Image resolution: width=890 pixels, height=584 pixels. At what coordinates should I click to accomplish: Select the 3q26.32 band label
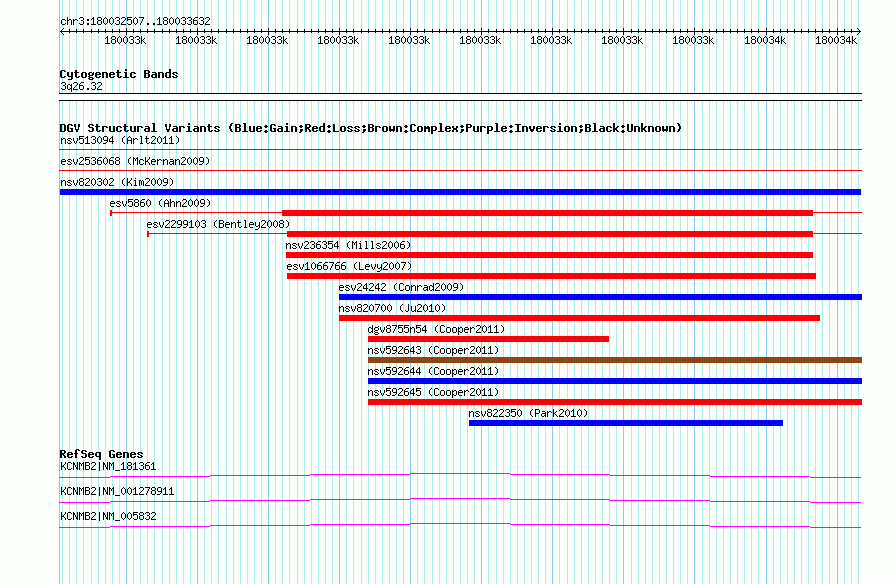click(81, 86)
